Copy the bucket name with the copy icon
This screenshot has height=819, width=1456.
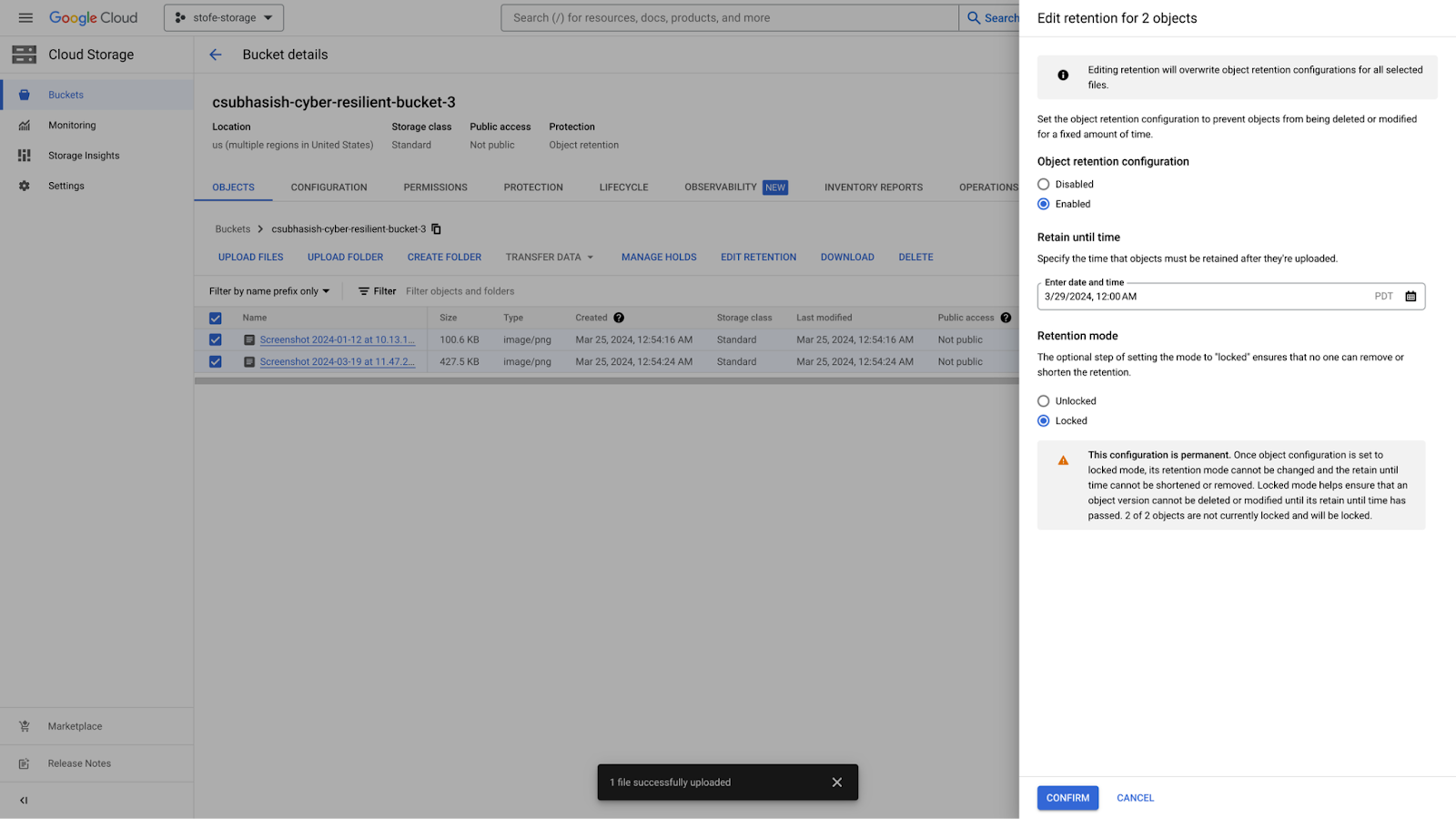coord(436,229)
